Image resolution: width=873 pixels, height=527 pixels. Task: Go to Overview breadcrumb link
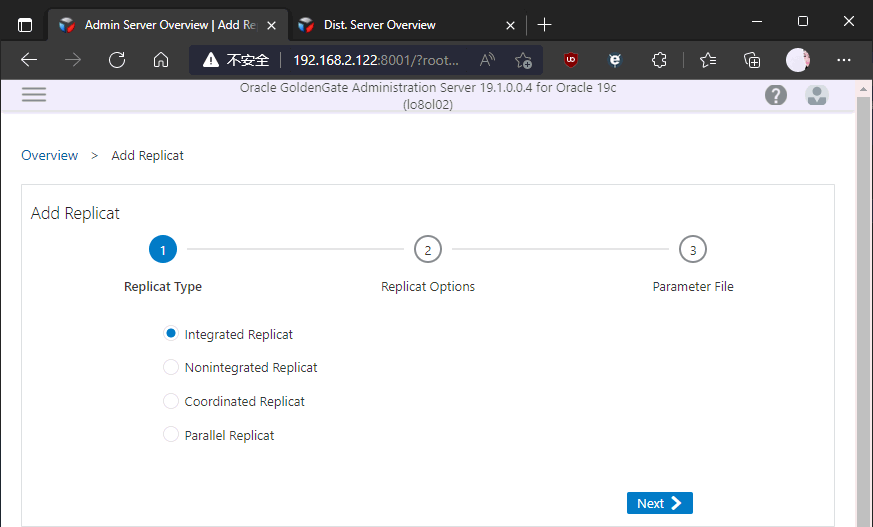click(x=50, y=155)
